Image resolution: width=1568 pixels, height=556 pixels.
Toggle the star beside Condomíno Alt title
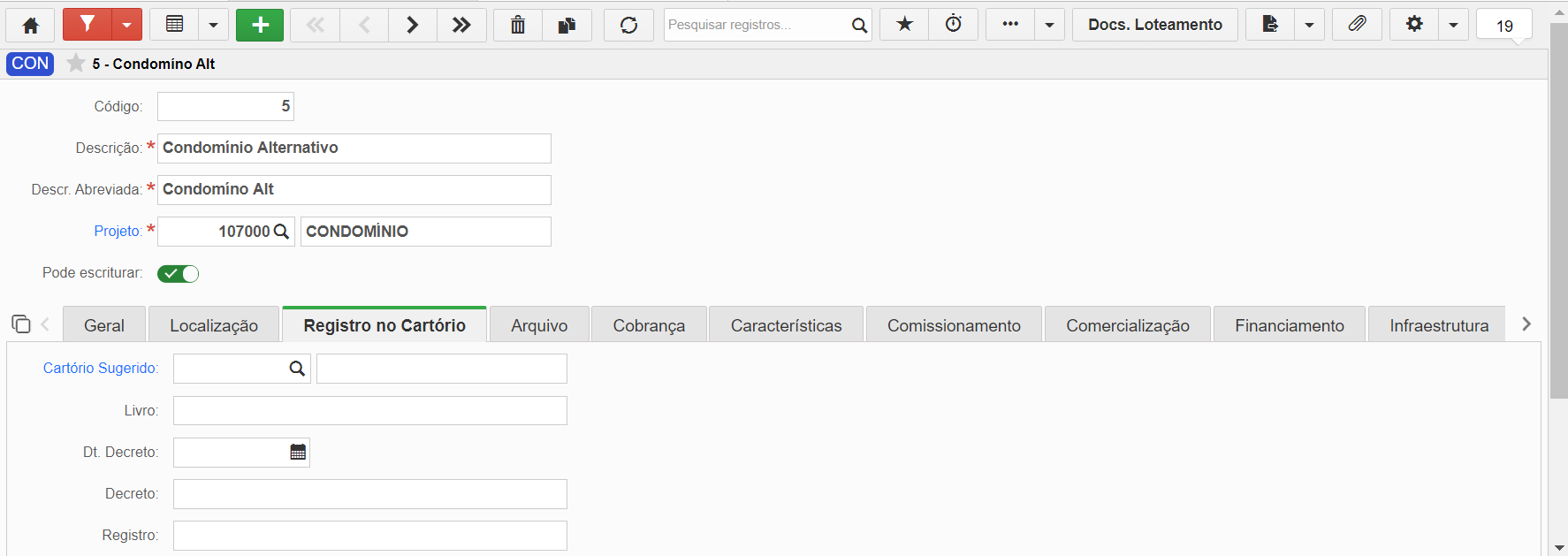[76, 64]
